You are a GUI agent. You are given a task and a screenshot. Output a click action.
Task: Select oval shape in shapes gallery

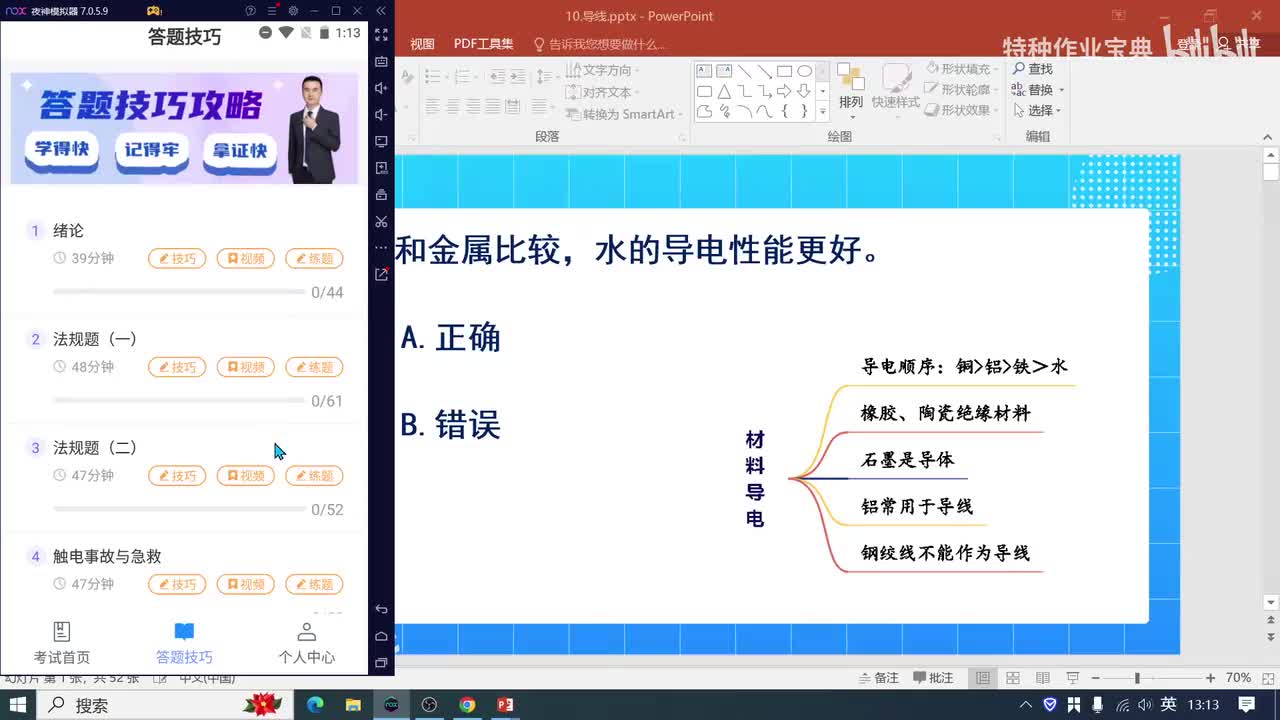click(804, 71)
